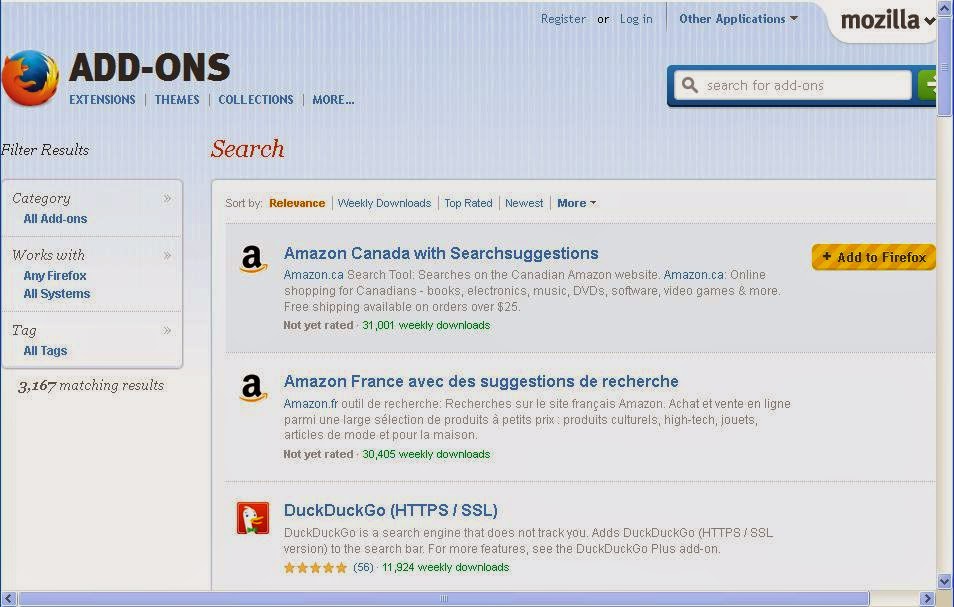954x607 pixels.
Task: Select the All Systems filter
Action: pyautogui.click(x=57, y=294)
